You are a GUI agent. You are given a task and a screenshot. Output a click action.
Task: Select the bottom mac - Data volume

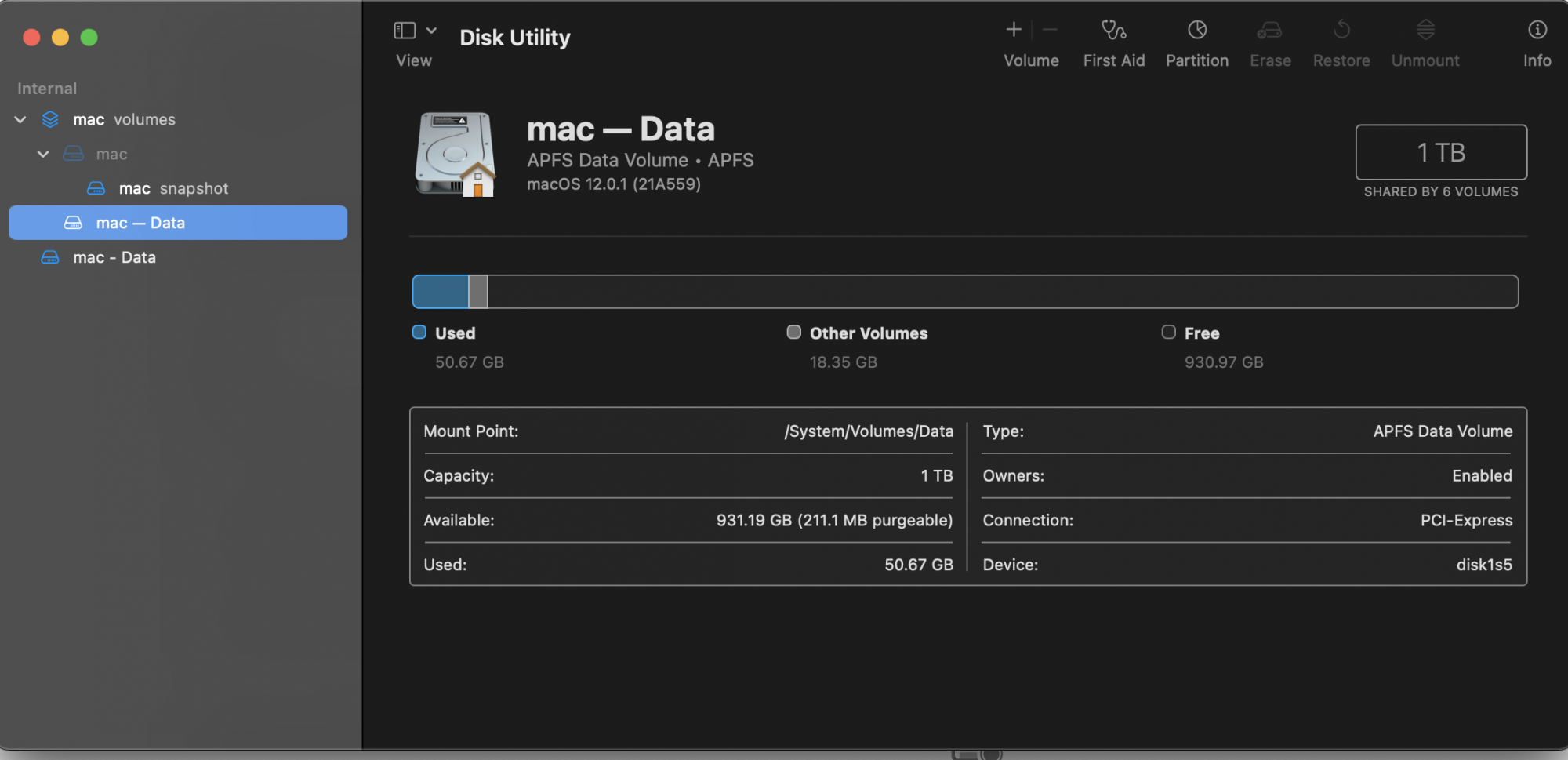click(x=178, y=257)
